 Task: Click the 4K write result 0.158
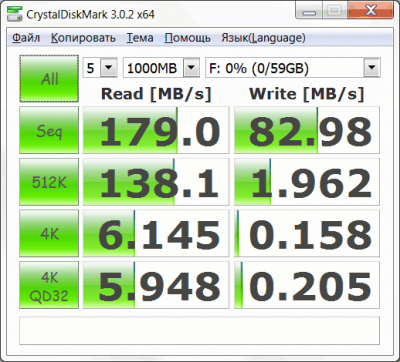pos(307,233)
